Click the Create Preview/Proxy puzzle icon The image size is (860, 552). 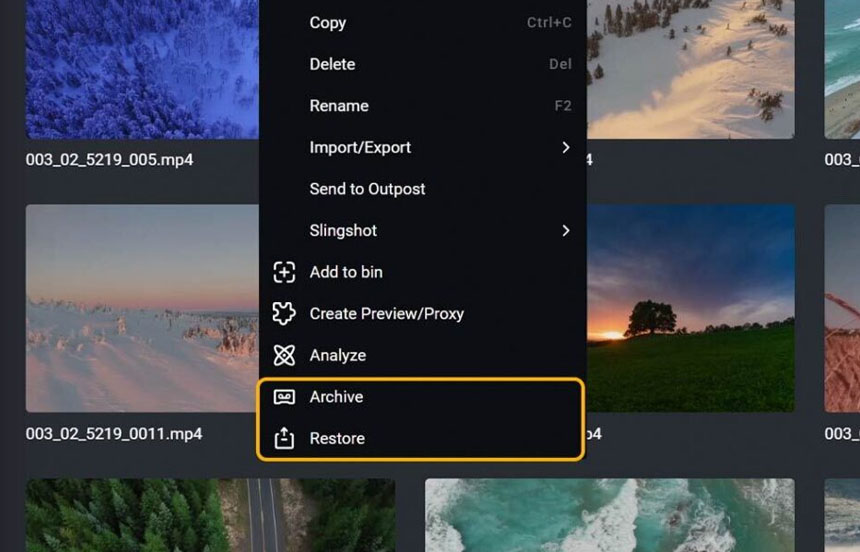coord(284,314)
